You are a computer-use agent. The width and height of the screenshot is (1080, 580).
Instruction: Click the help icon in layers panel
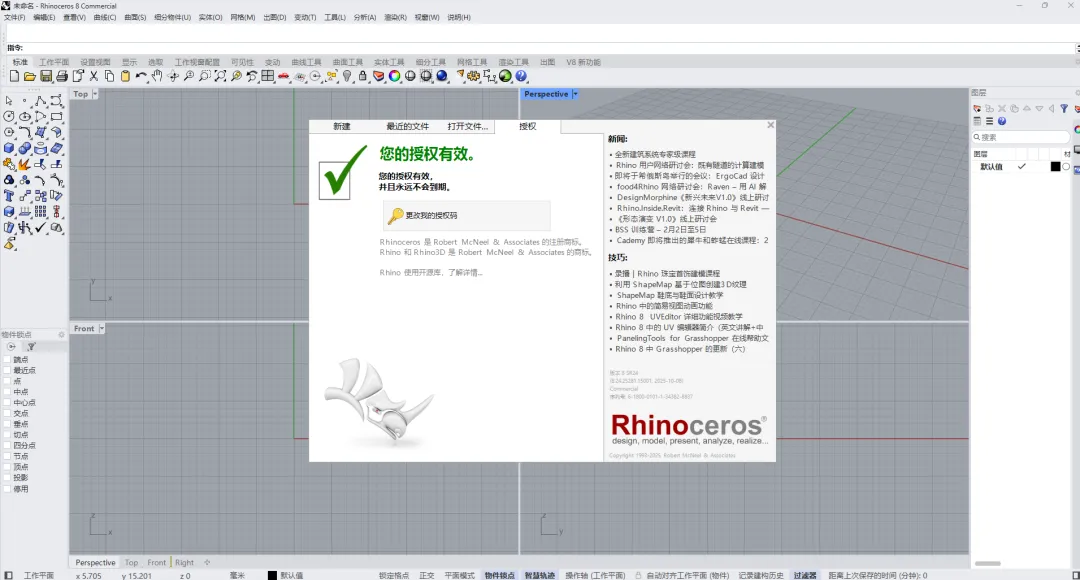point(1002,121)
